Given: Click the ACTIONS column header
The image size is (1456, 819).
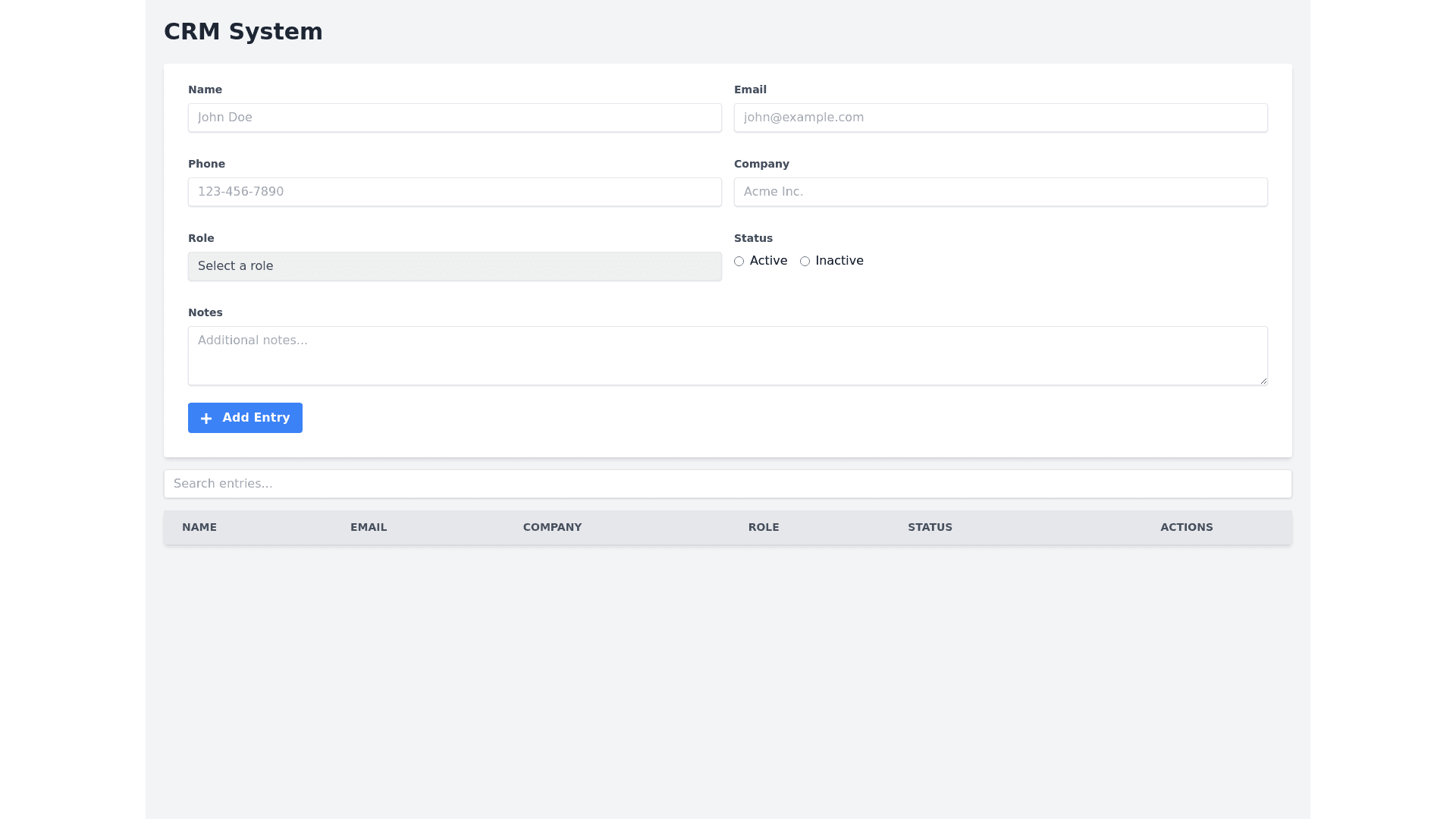Looking at the screenshot, I should [x=1186, y=527].
